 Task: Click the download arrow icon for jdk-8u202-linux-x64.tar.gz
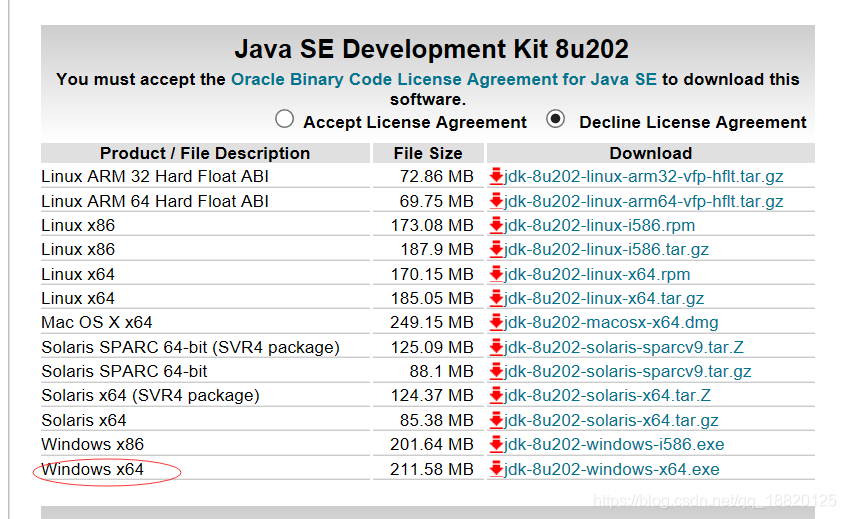click(496, 298)
